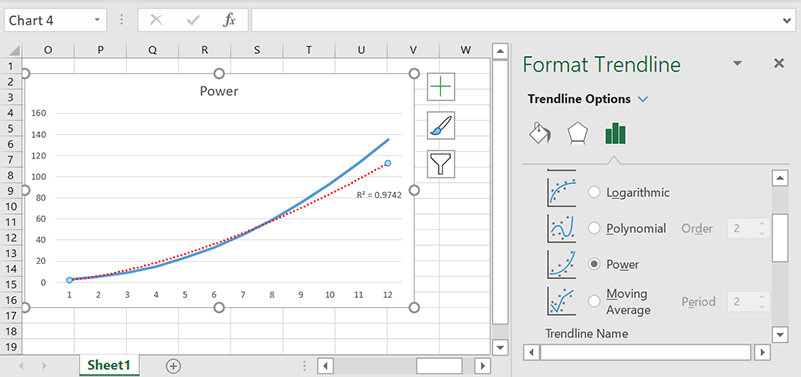The width and height of the screenshot is (801, 377).
Task: Click the Logarithmic trendline preview icon
Action: [x=561, y=192]
